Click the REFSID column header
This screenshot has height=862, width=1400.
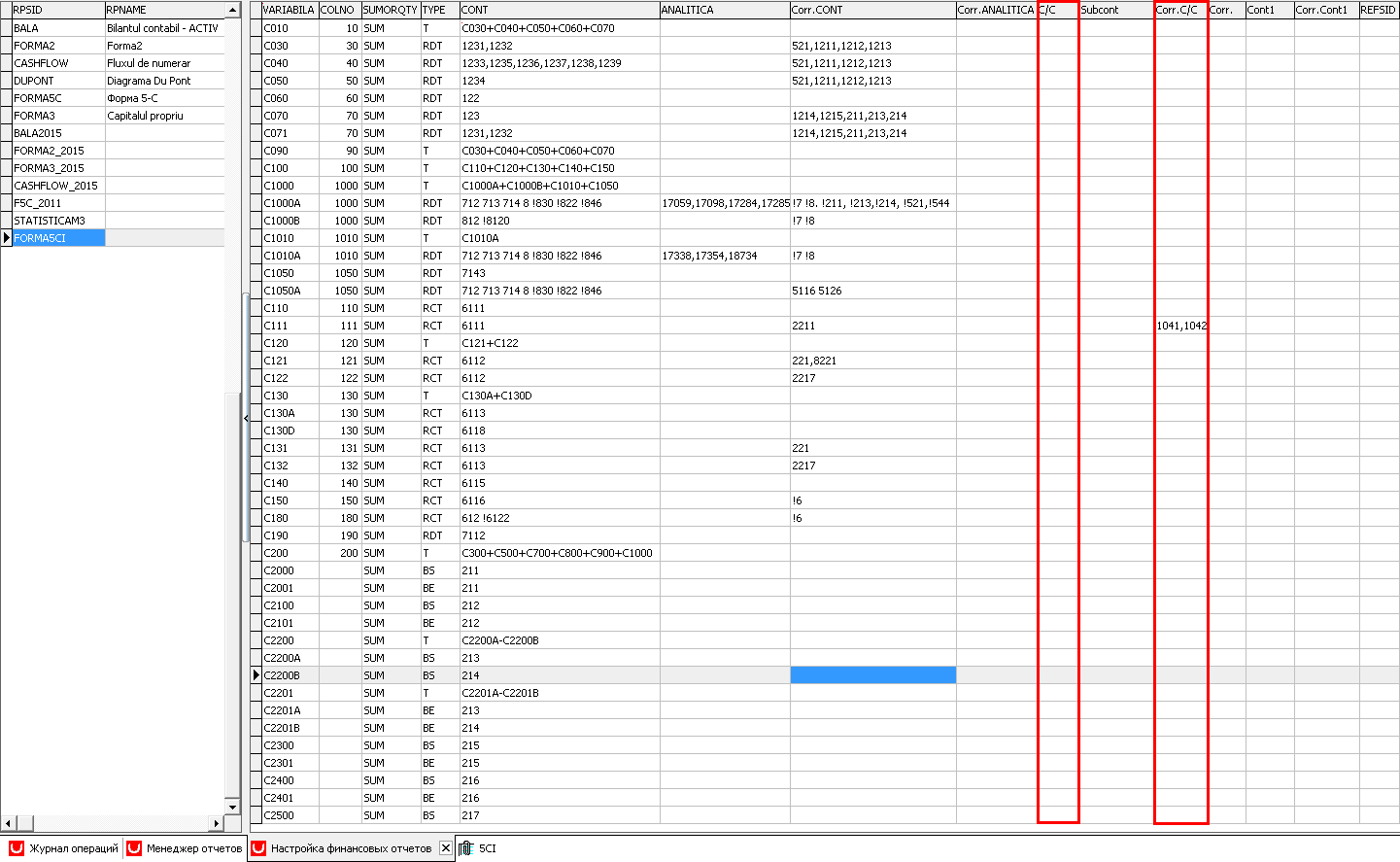1379,10
